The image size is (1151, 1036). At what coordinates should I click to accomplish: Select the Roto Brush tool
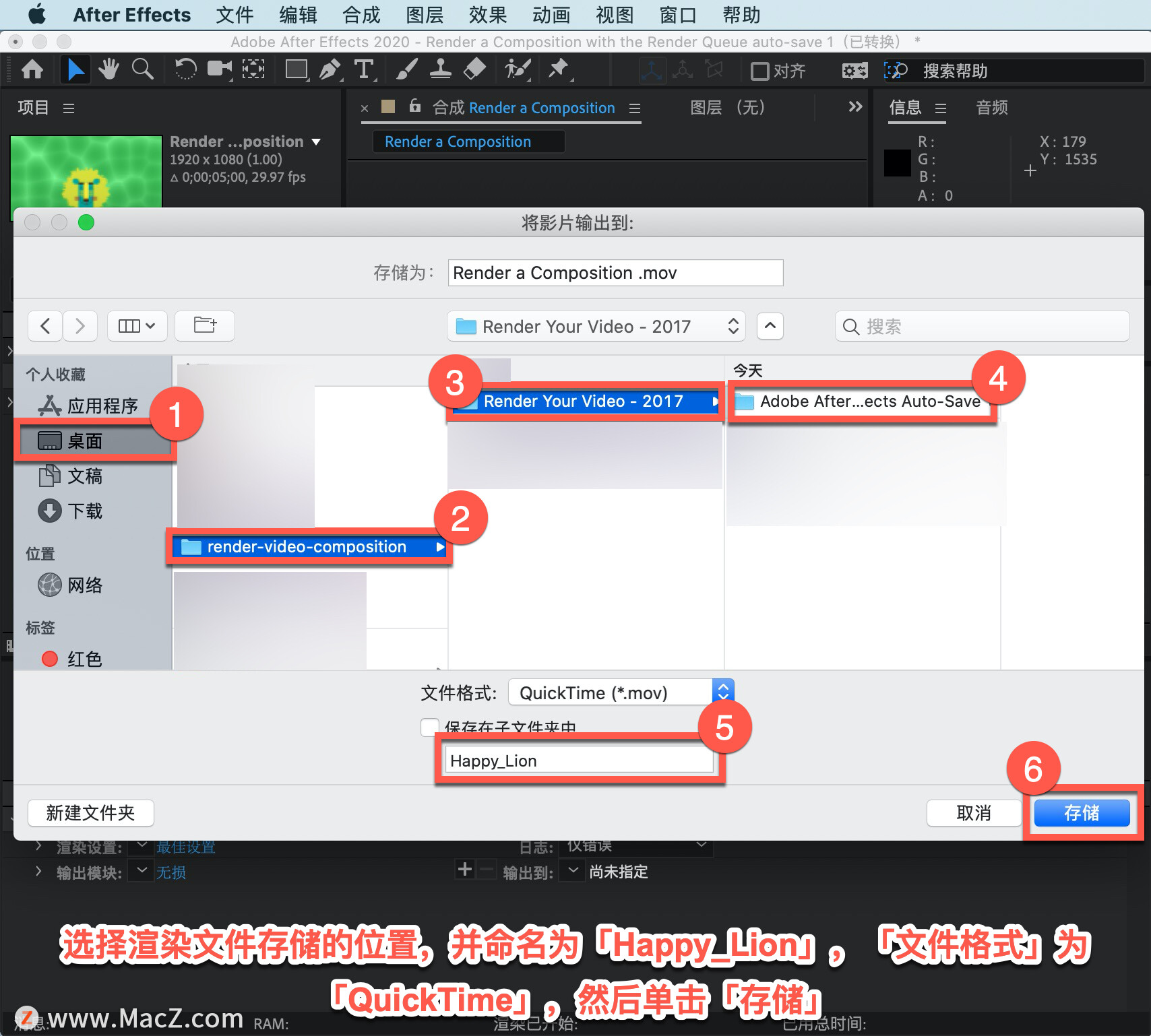pyautogui.click(x=518, y=69)
